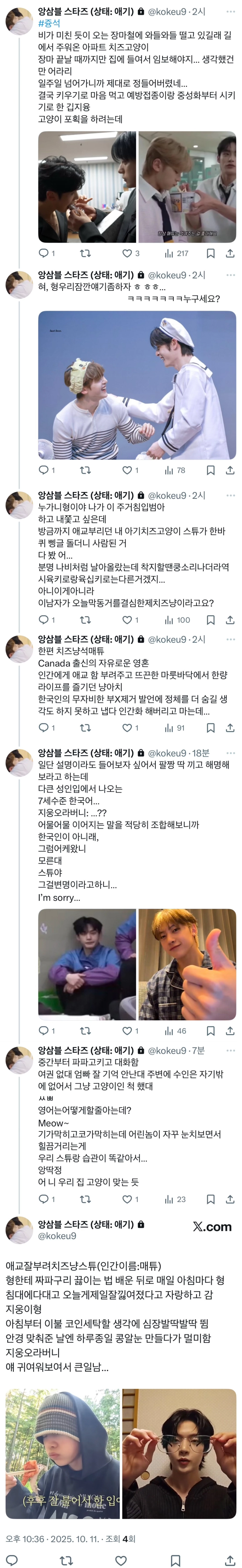Click the reply icon on the 46-view tweet
The height and width of the screenshot is (1568, 242).
(x=43, y=1031)
